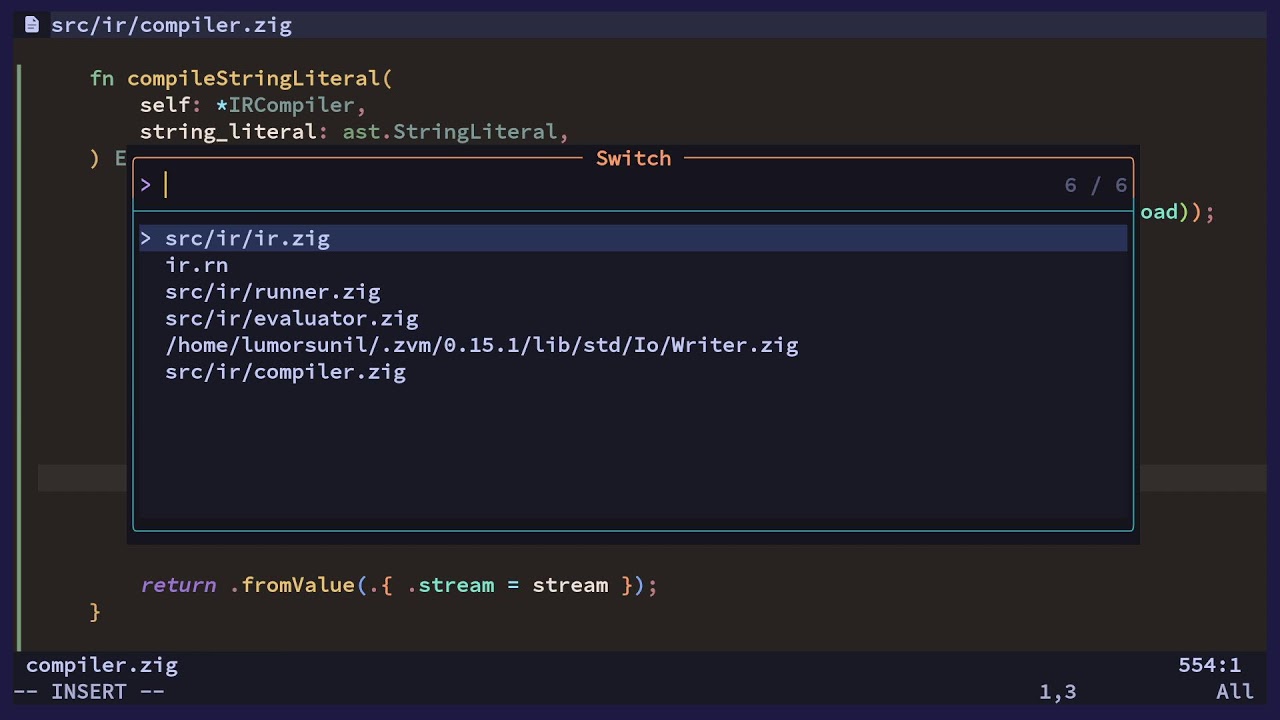Switch to src/ir/runner.zig buffer

pyautogui.click(x=272, y=292)
